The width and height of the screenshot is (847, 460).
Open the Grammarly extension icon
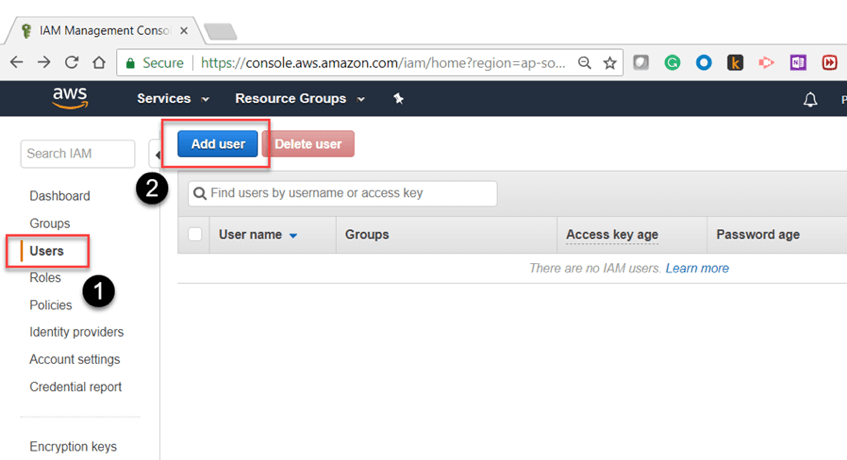click(x=673, y=63)
